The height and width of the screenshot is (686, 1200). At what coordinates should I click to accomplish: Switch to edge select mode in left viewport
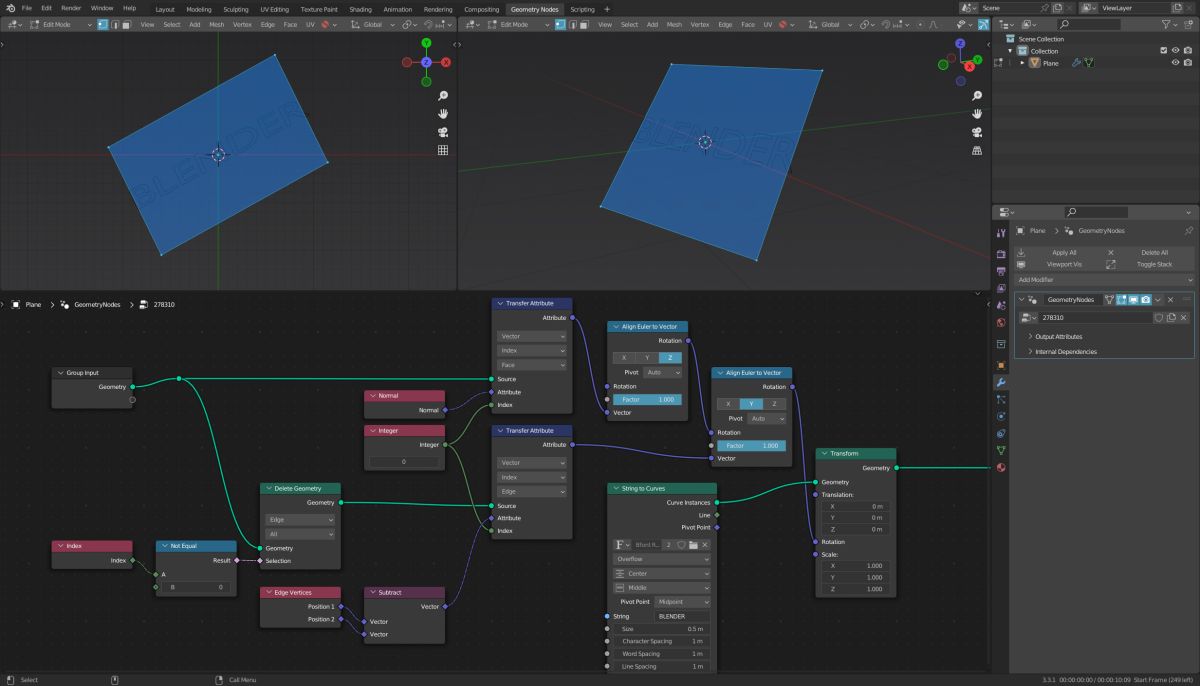(x=115, y=24)
